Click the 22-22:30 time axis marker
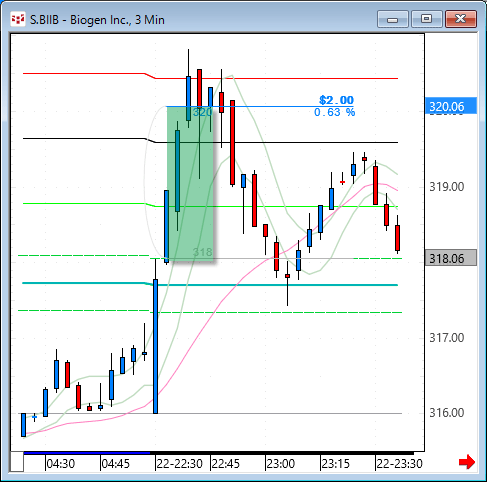Viewport: 487px width, 482px height. coord(179,463)
